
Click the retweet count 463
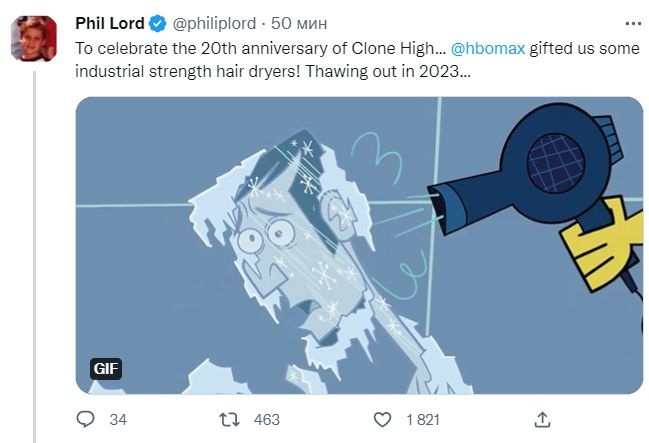pyautogui.click(x=267, y=419)
